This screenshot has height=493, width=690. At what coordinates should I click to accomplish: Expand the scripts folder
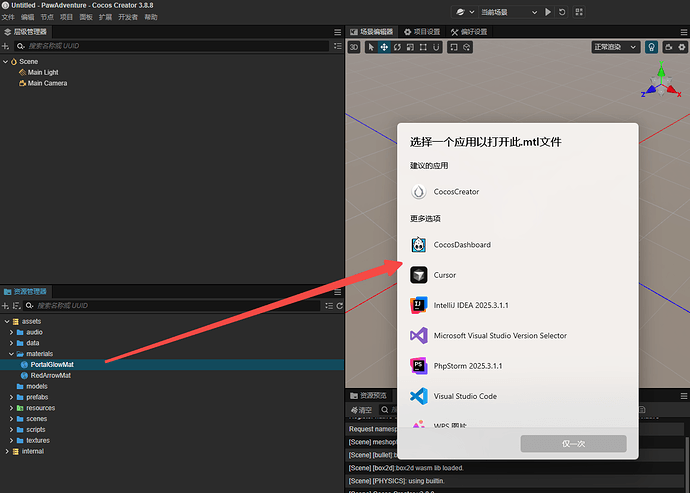11,430
